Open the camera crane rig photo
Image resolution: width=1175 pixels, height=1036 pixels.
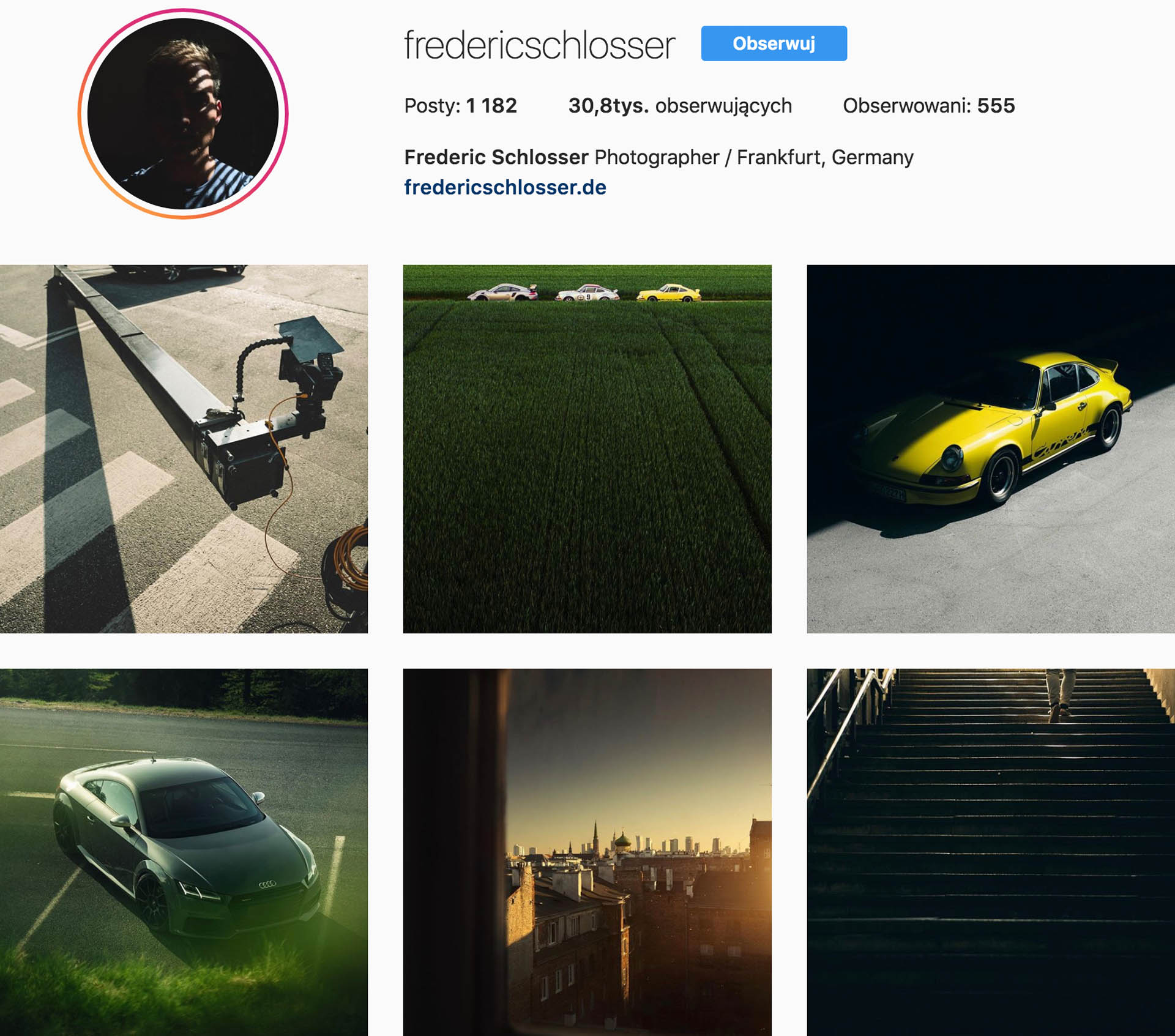(184, 449)
